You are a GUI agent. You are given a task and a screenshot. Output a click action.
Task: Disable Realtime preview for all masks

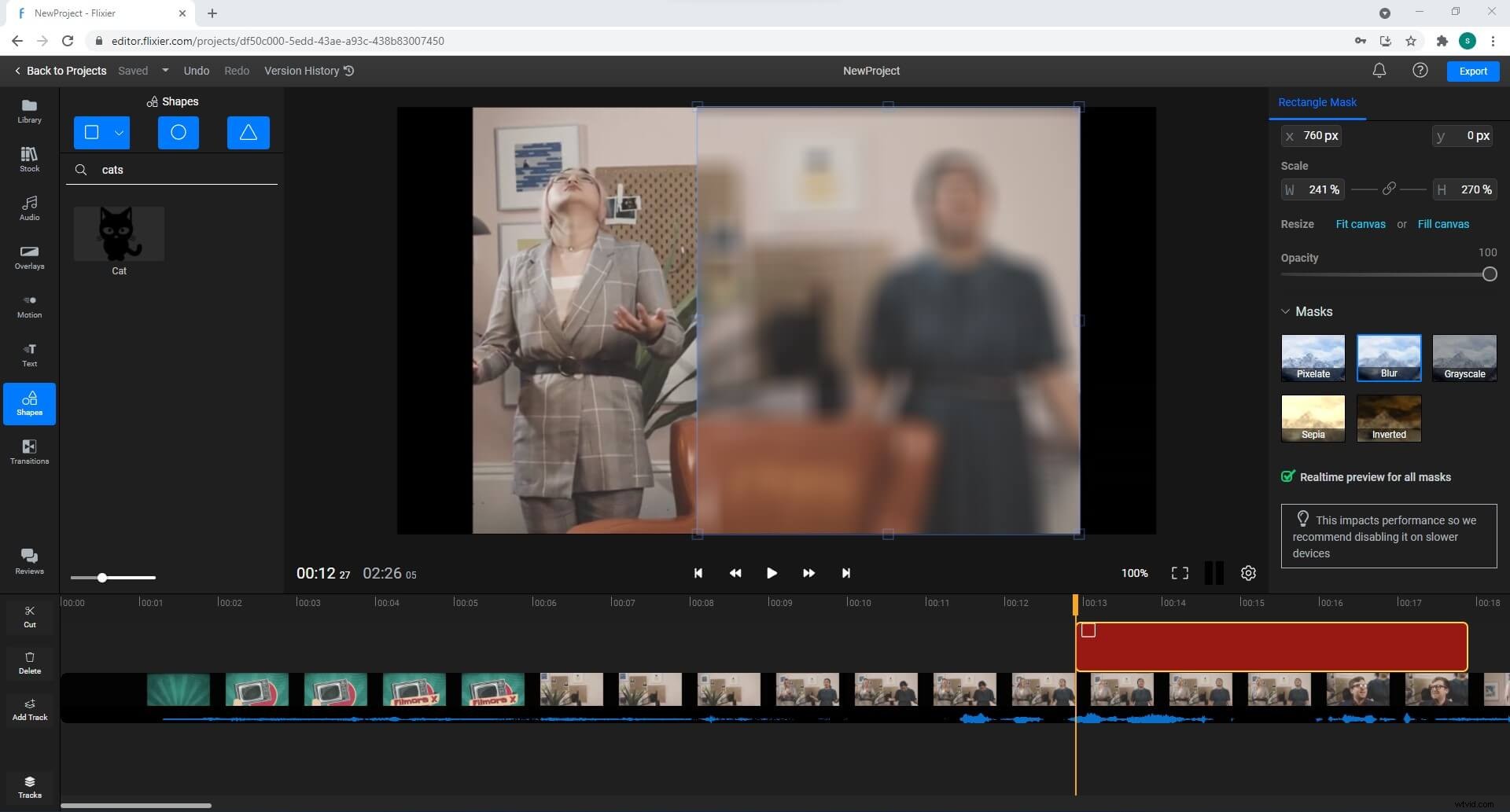[1287, 476]
